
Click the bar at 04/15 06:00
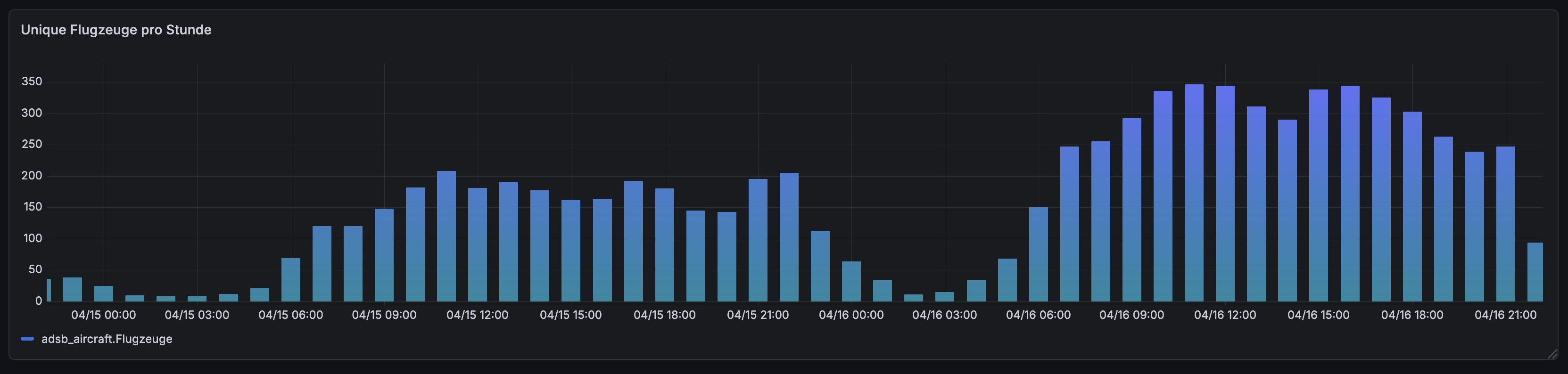pyautogui.click(x=290, y=280)
